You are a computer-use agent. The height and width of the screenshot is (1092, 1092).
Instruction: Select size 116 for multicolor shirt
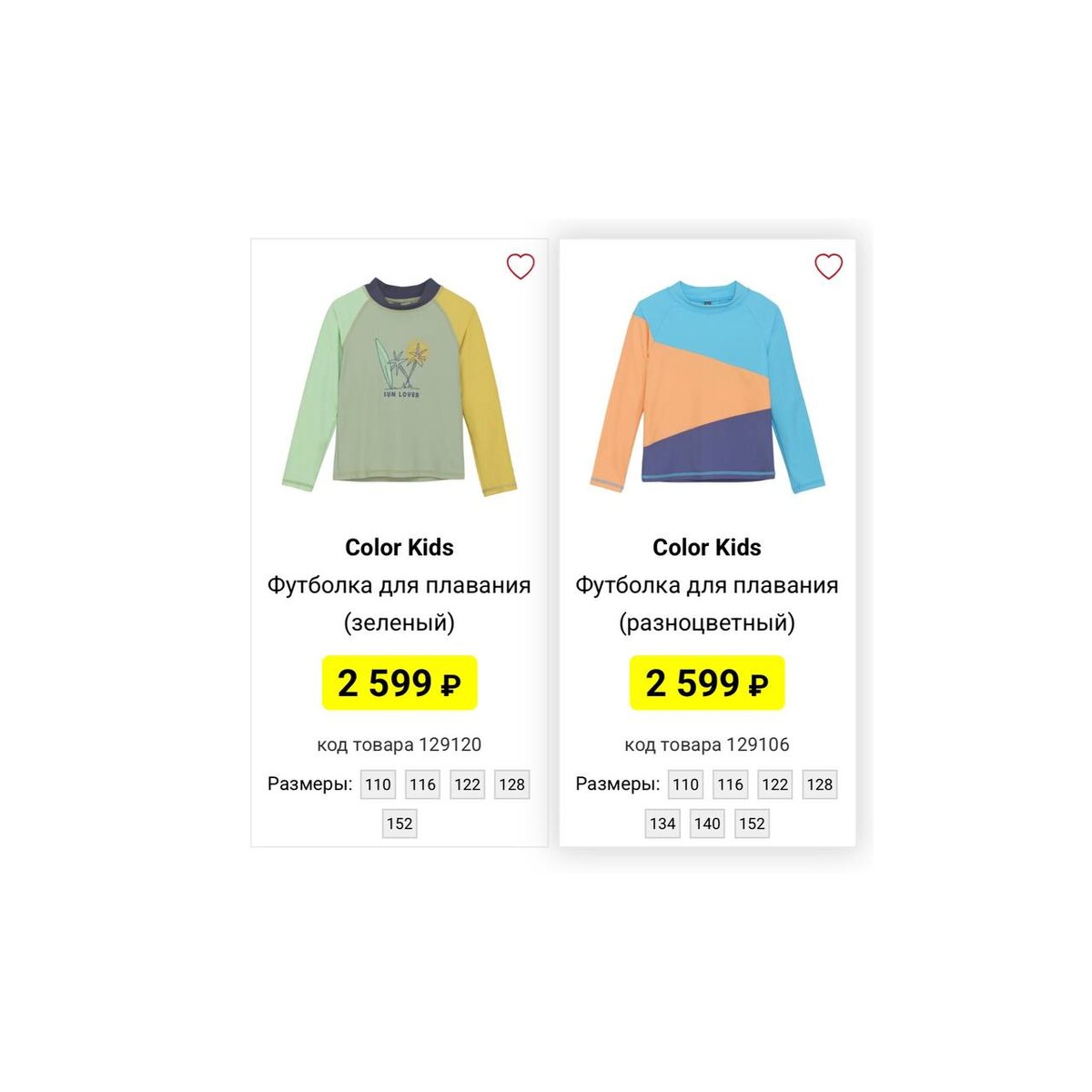tap(730, 784)
